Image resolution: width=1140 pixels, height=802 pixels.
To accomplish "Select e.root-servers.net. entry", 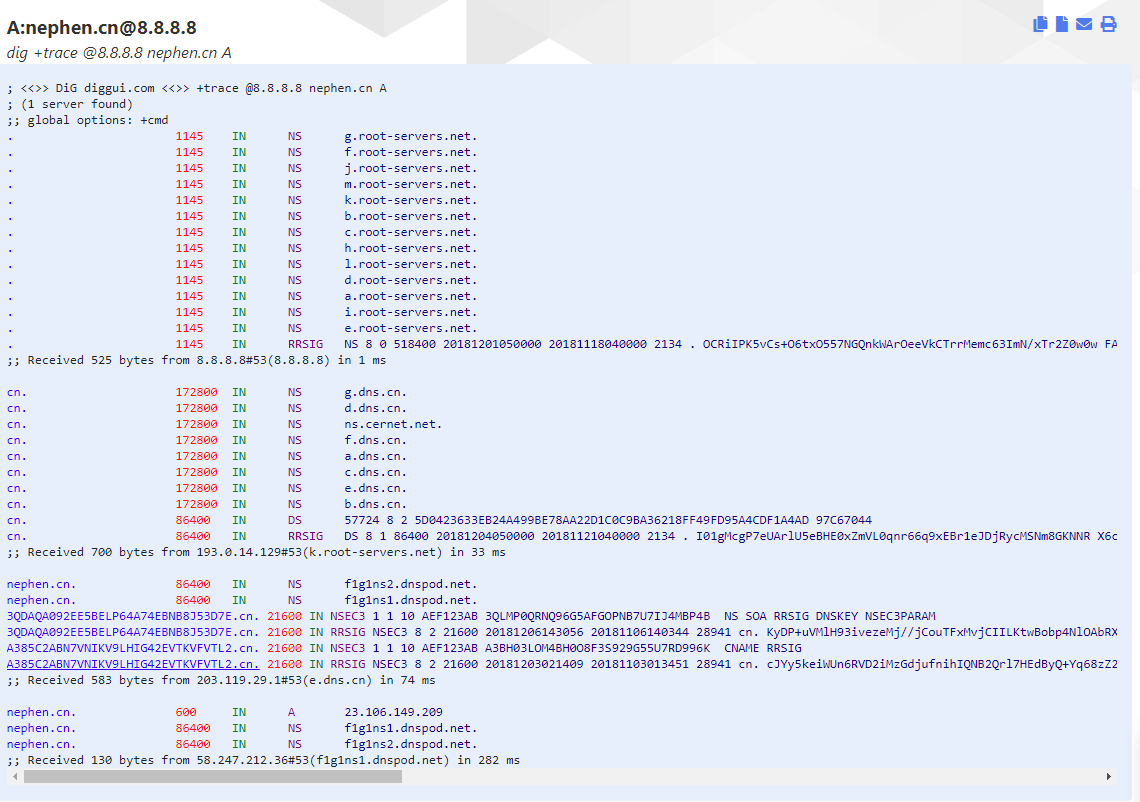I will point(411,328).
